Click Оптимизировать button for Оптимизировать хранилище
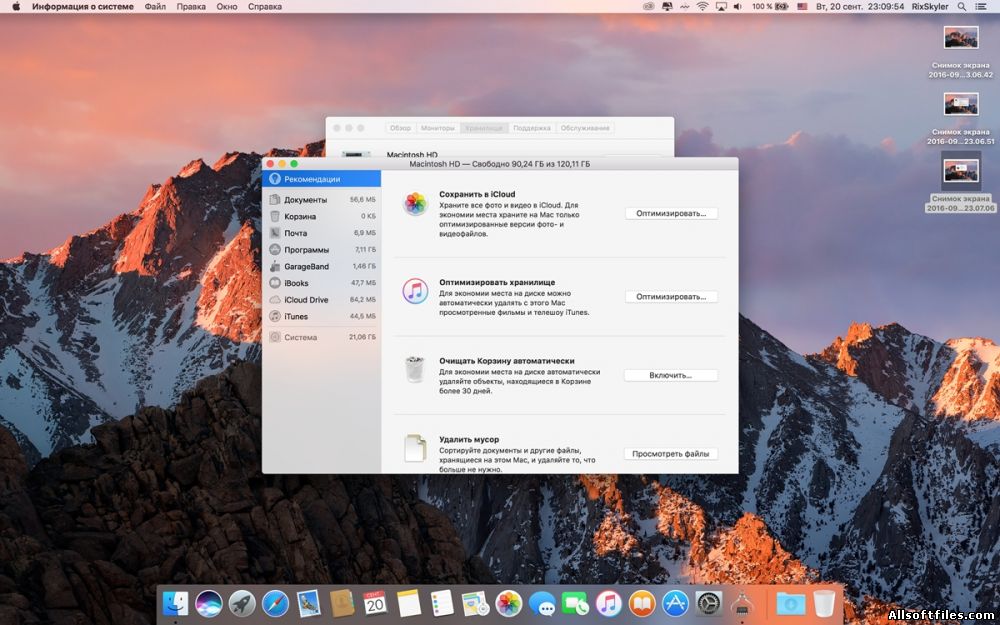The image size is (1000, 625). (x=671, y=297)
